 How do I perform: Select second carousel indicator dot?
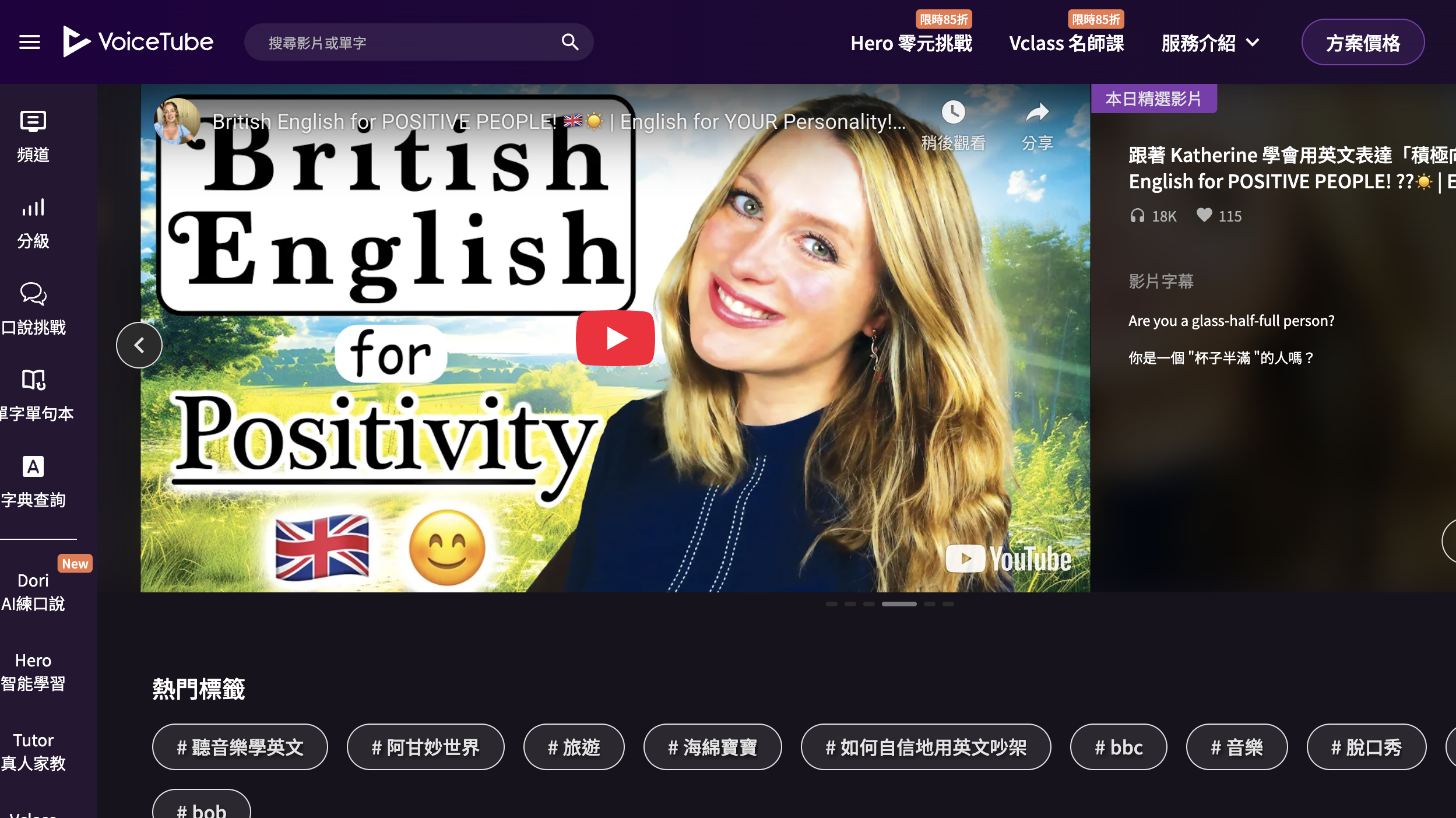850,604
